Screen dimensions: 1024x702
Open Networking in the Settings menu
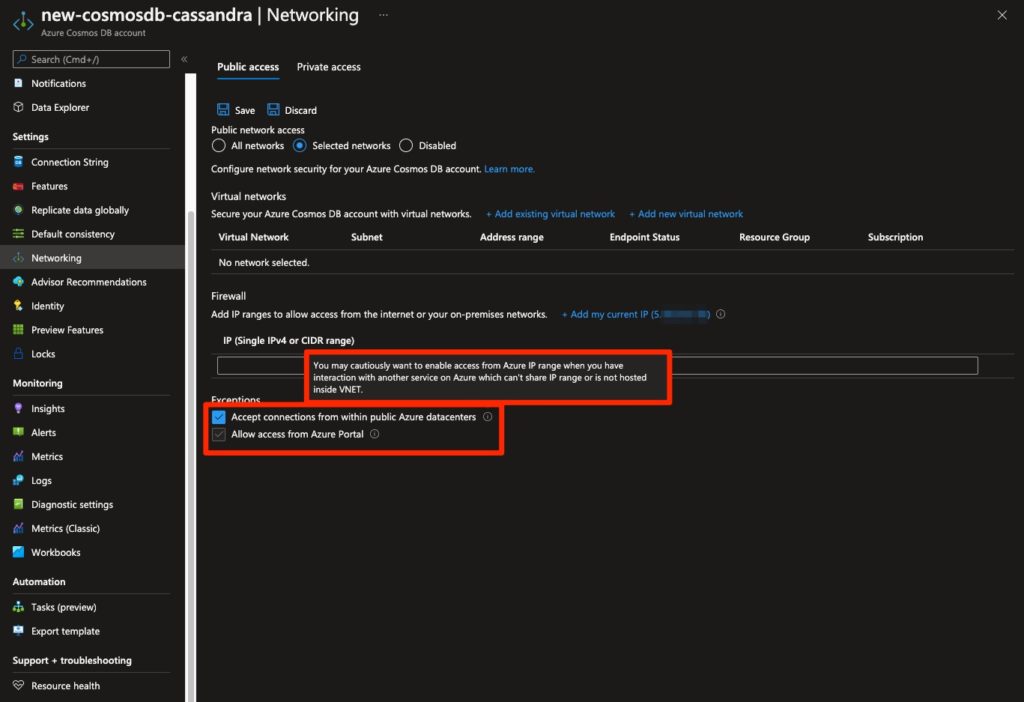pos(92,257)
